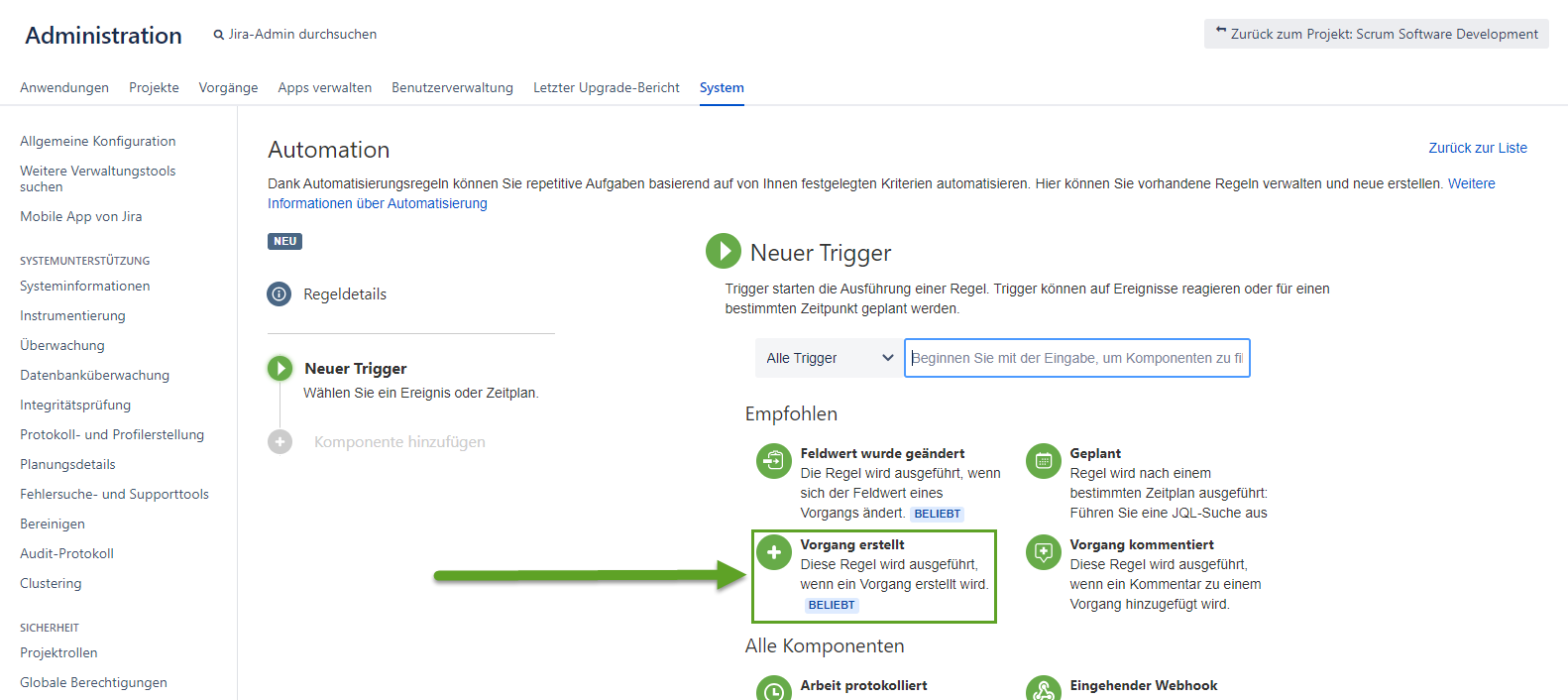The height and width of the screenshot is (700, 1568).
Task: Follow the 'Zurück zur Liste' link
Action: point(1477,148)
